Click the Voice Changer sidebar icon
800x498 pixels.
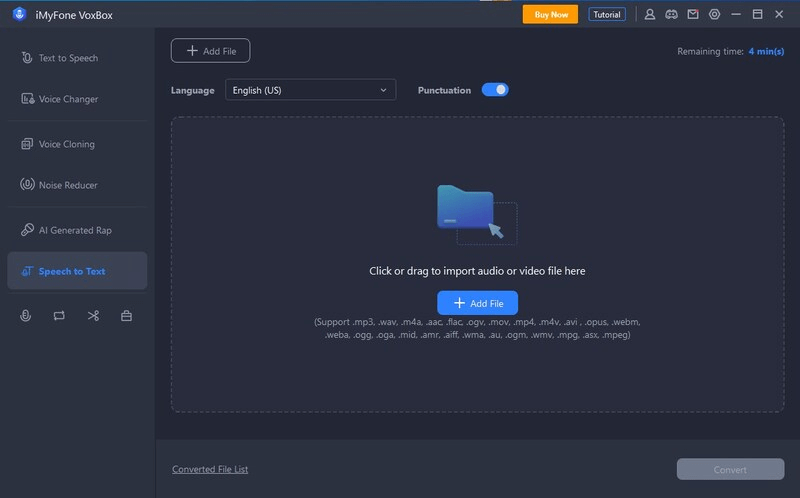pos(28,98)
